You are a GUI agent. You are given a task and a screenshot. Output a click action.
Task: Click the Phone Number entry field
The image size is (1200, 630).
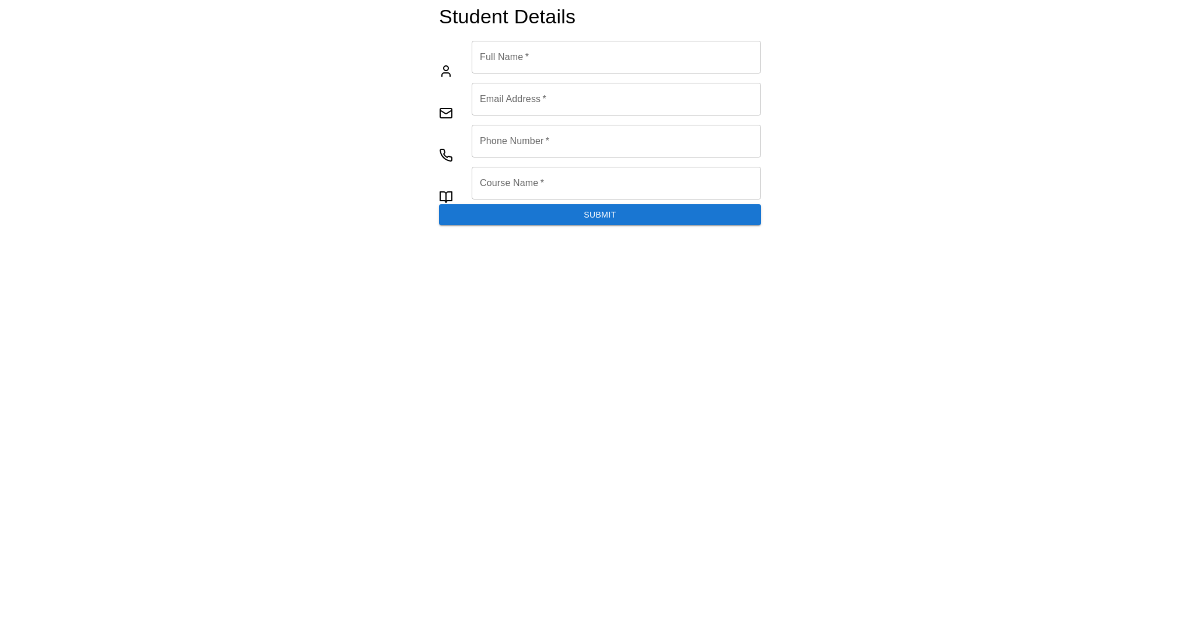click(x=616, y=141)
